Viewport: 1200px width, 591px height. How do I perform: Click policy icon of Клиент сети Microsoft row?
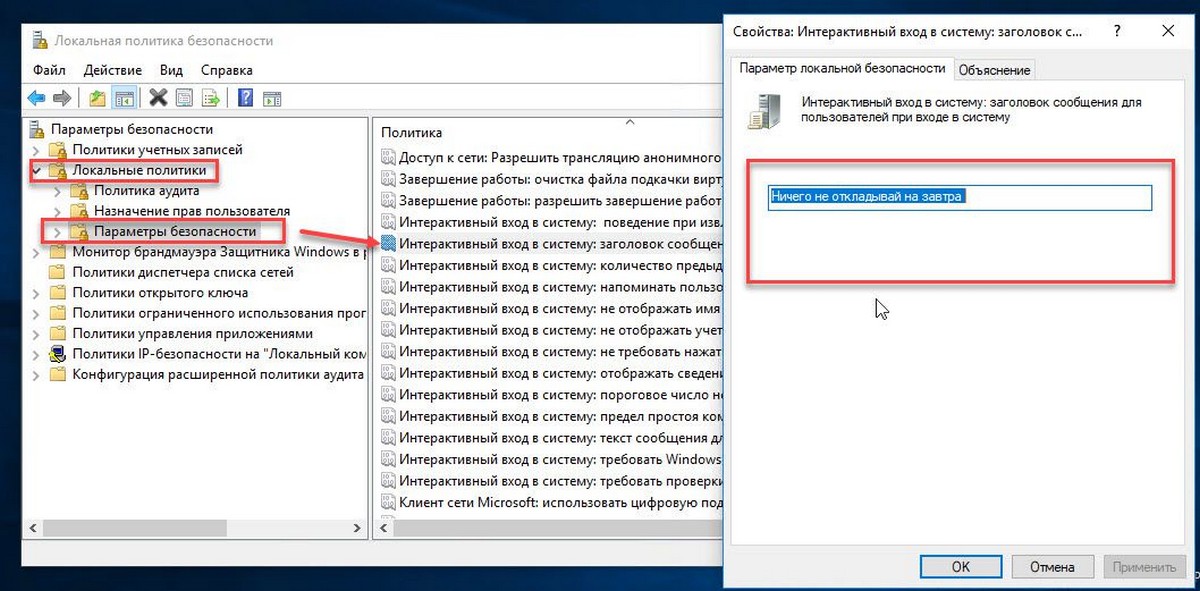(x=388, y=503)
